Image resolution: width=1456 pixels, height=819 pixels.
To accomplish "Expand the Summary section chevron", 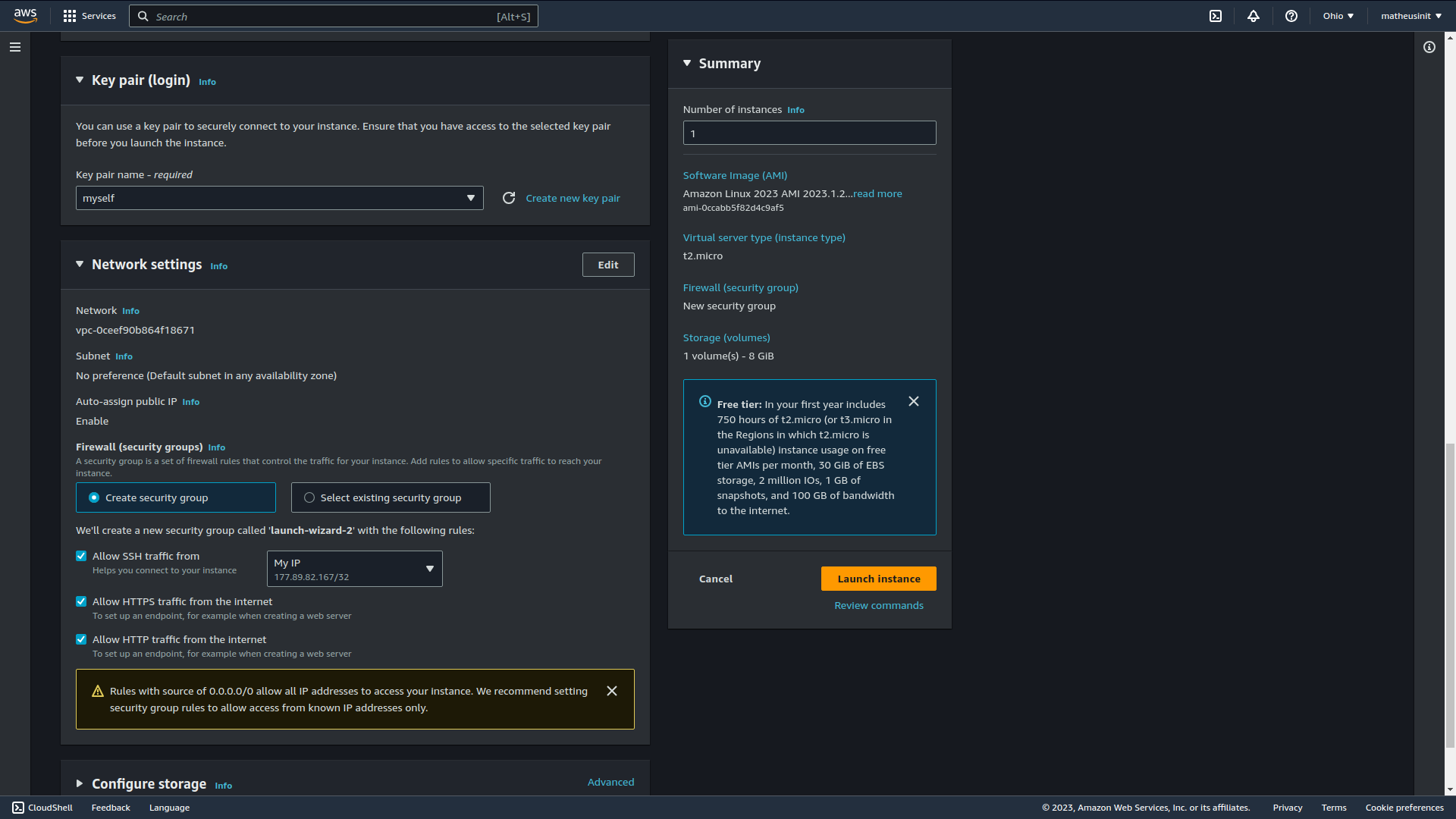I will [x=687, y=62].
